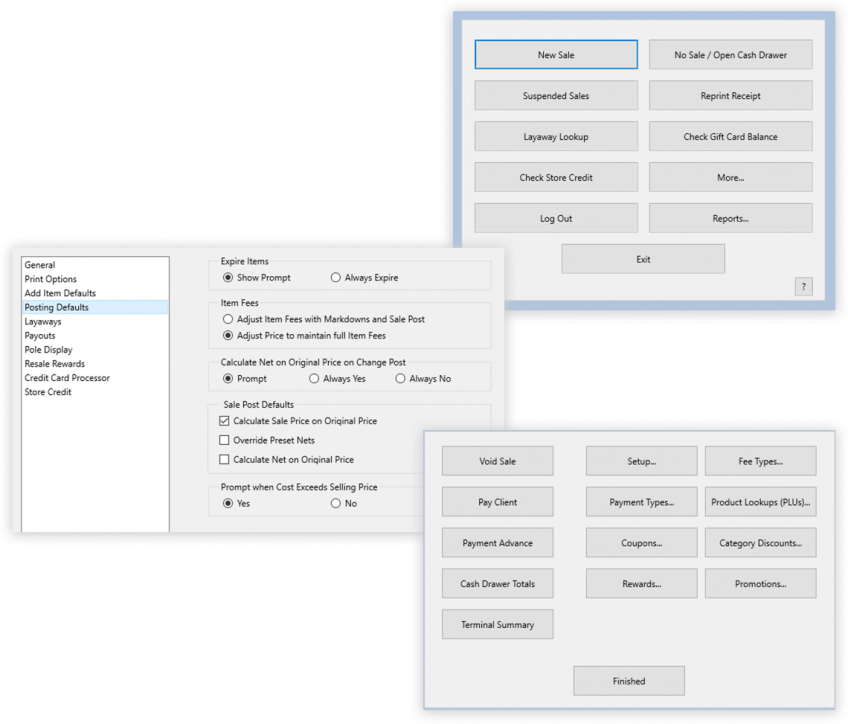Viewport: 848px width, 724px height.
Task: Enable Override Preset Nets checkbox
Action: click(225, 440)
